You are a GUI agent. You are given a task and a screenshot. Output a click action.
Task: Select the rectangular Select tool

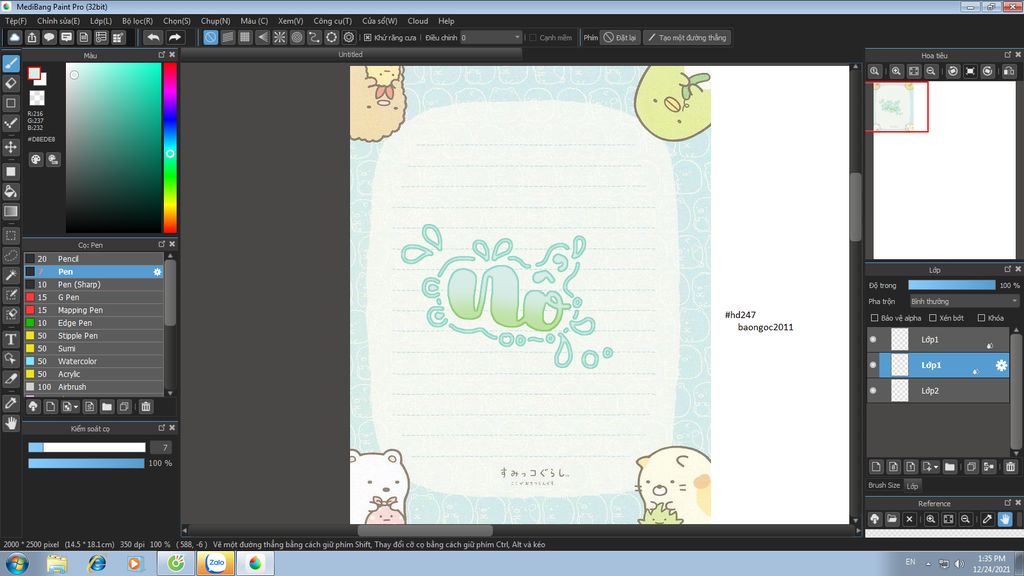[11, 235]
